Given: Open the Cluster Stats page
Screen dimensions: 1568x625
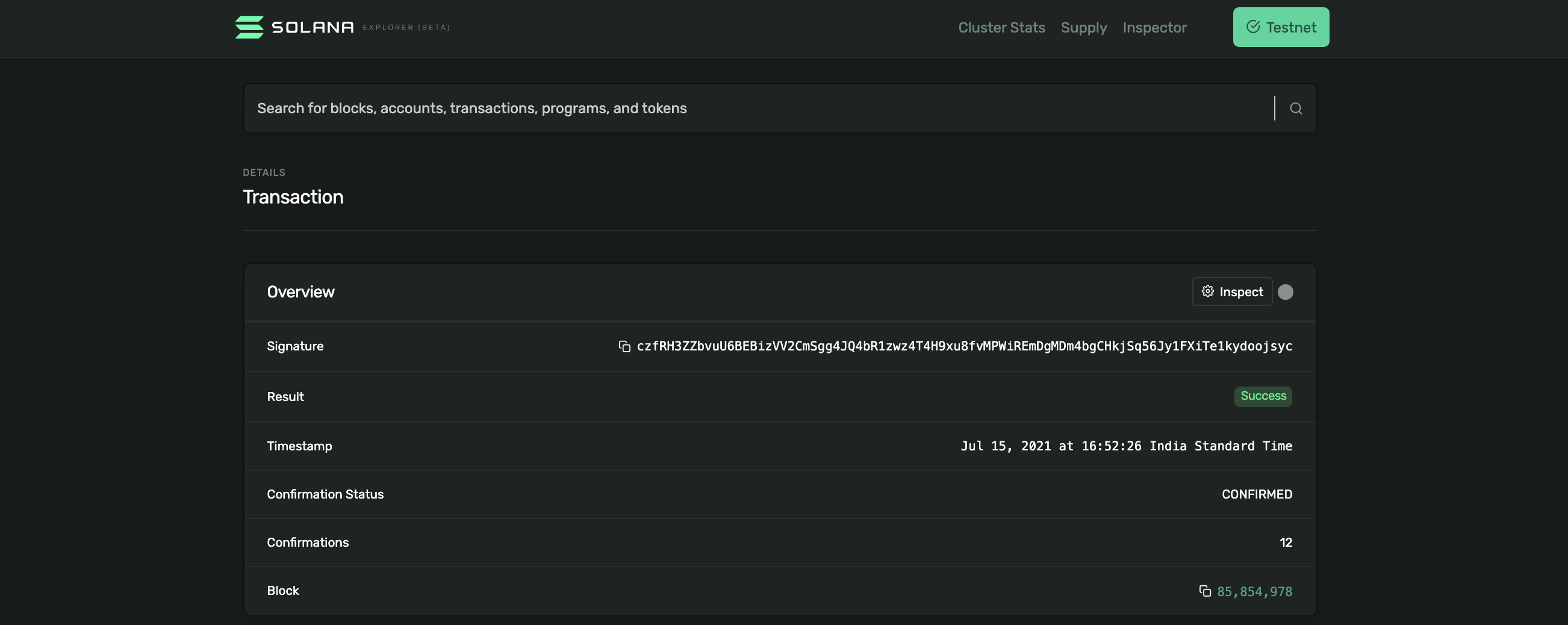Looking at the screenshot, I should pyautogui.click(x=1001, y=27).
